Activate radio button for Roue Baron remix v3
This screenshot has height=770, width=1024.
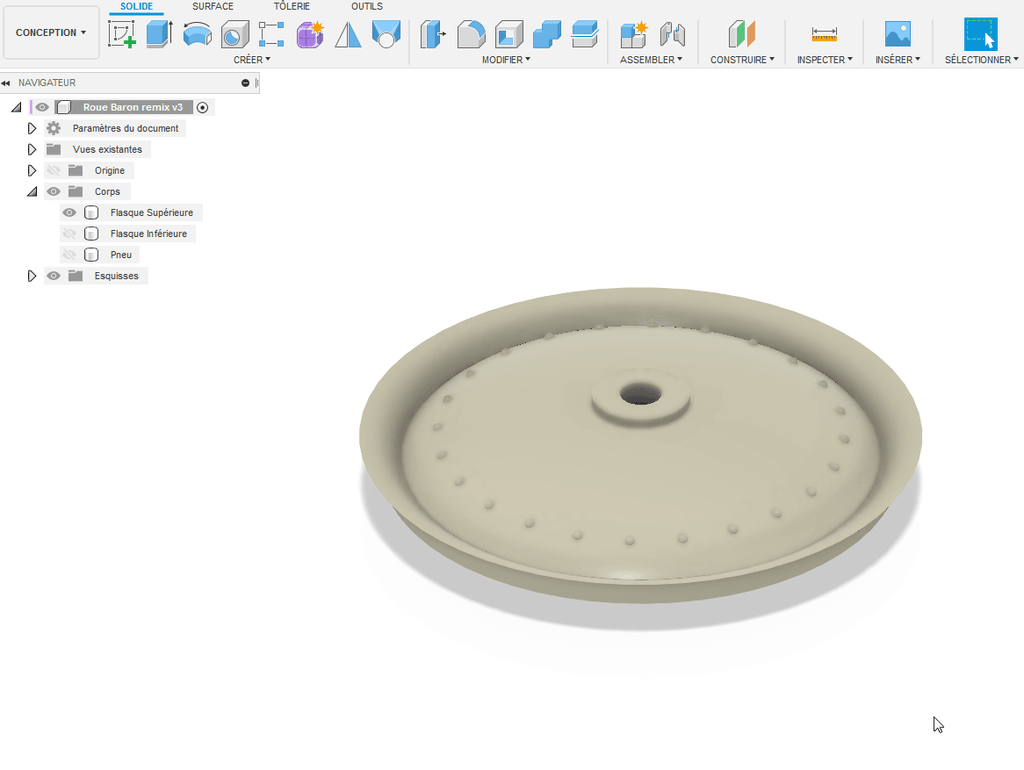202,107
